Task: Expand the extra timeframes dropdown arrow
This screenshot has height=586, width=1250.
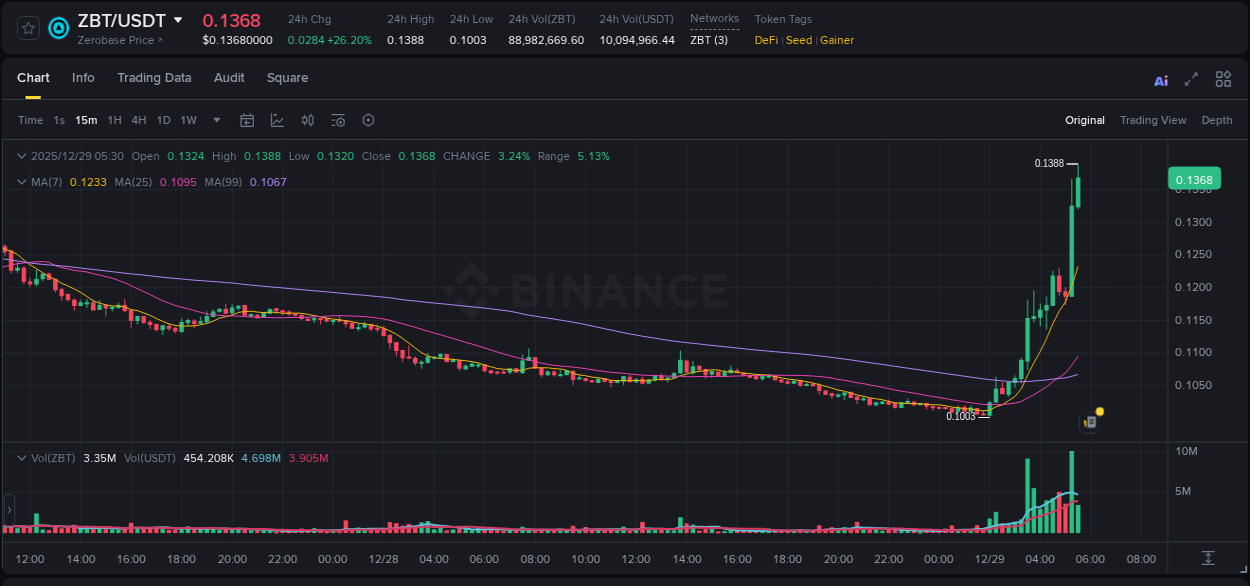Action: tap(215, 120)
